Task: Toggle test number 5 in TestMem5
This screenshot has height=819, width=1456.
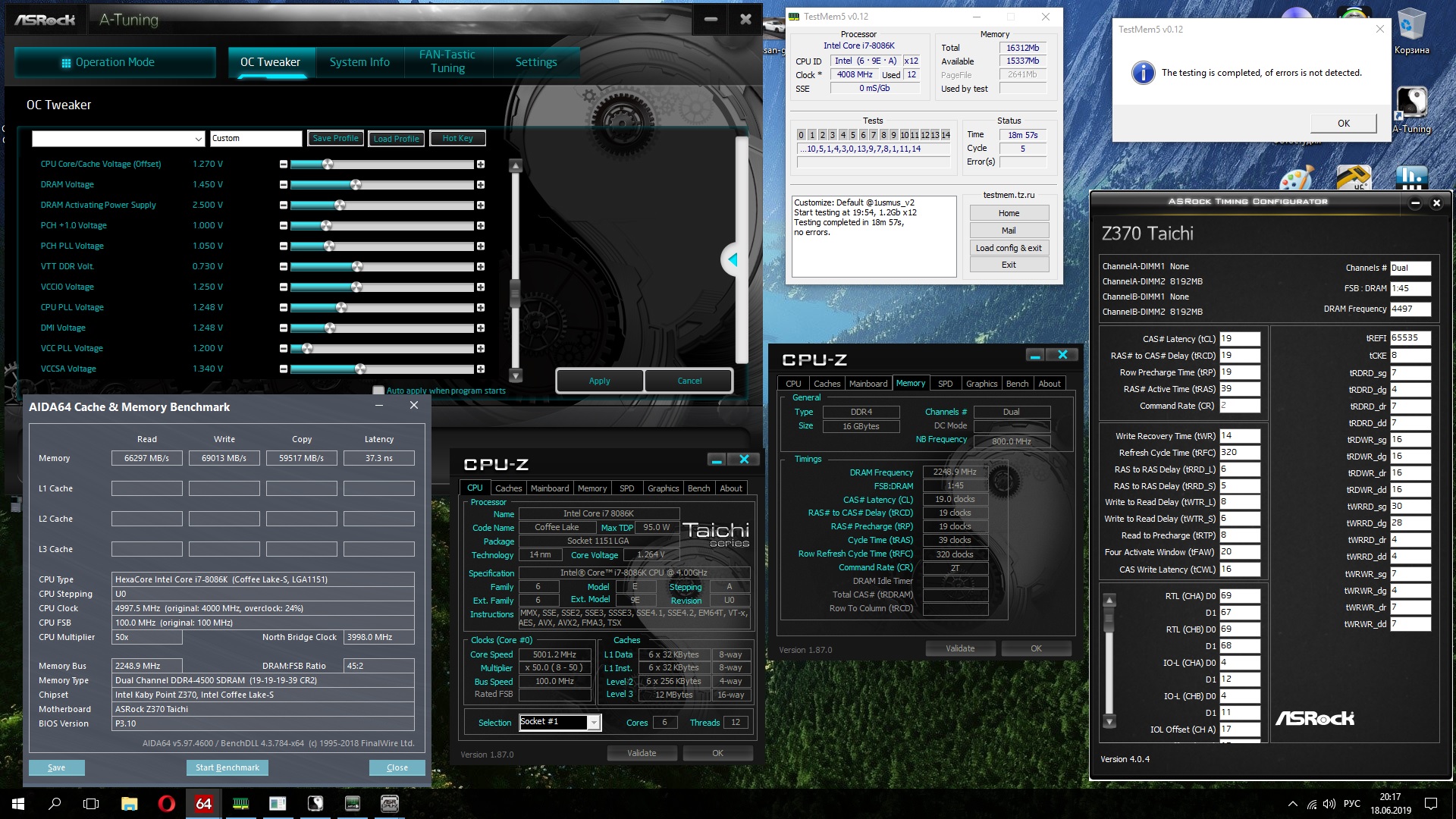Action: pyautogui.click(x=852, y=135)
